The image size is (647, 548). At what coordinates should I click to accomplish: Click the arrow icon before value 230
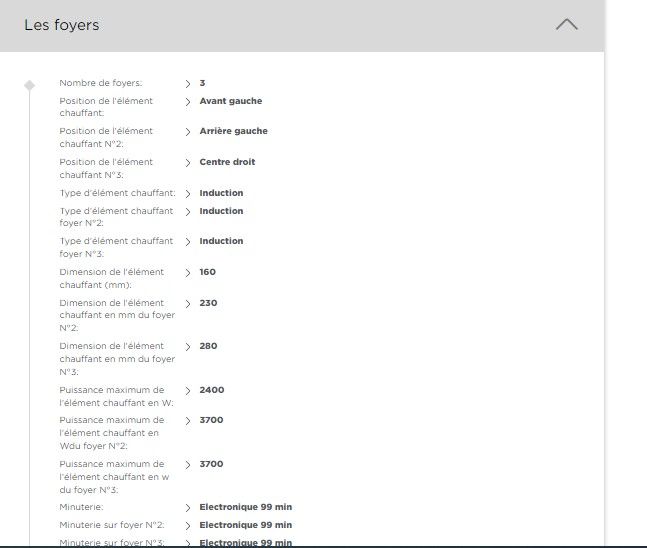click(188, 303)
